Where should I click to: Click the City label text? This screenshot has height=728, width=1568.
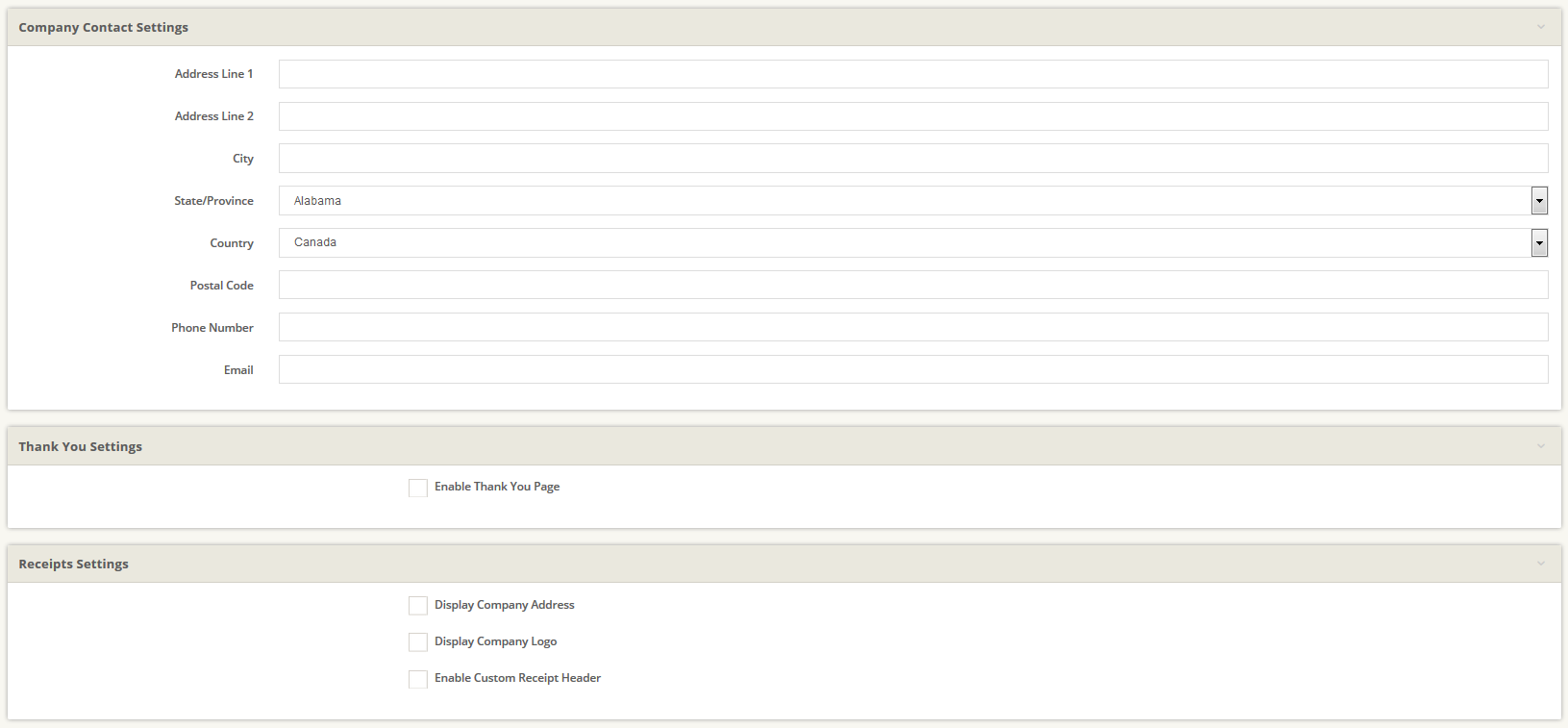point(243,159)
